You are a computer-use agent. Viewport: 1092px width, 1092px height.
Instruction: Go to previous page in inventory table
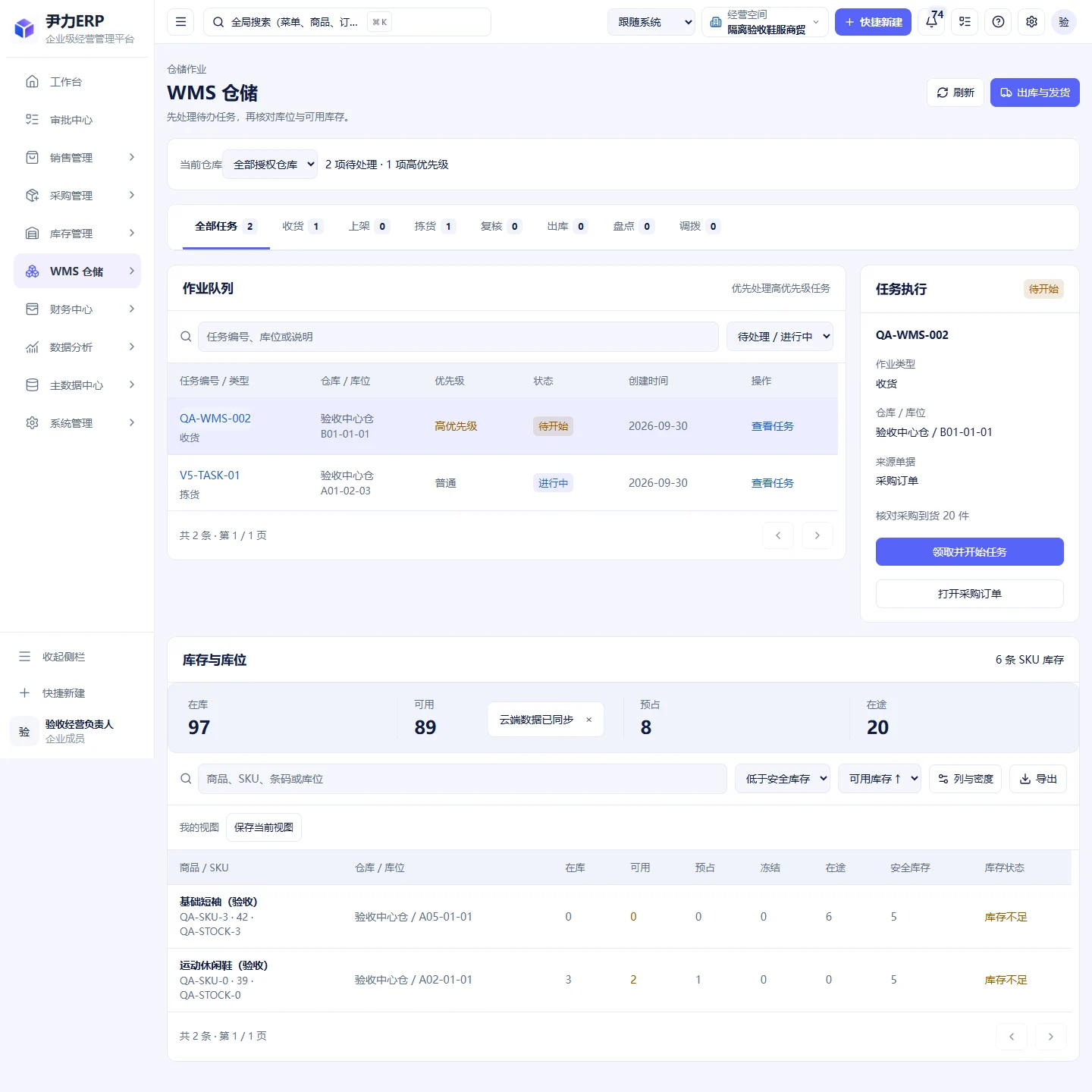[x=1012, y=1037]
